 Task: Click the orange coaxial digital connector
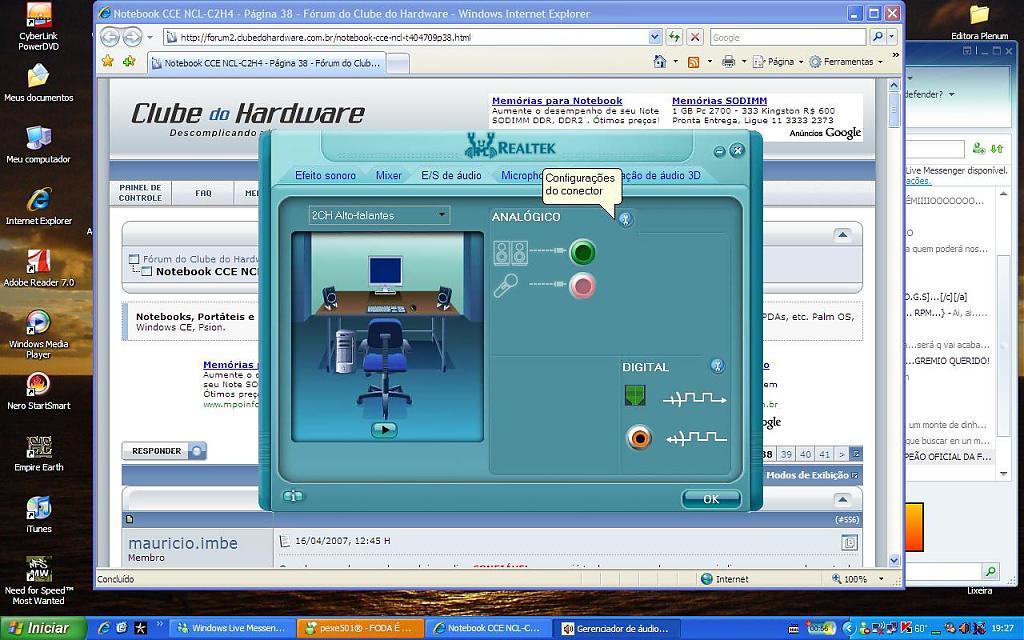[x=639, y=438]
